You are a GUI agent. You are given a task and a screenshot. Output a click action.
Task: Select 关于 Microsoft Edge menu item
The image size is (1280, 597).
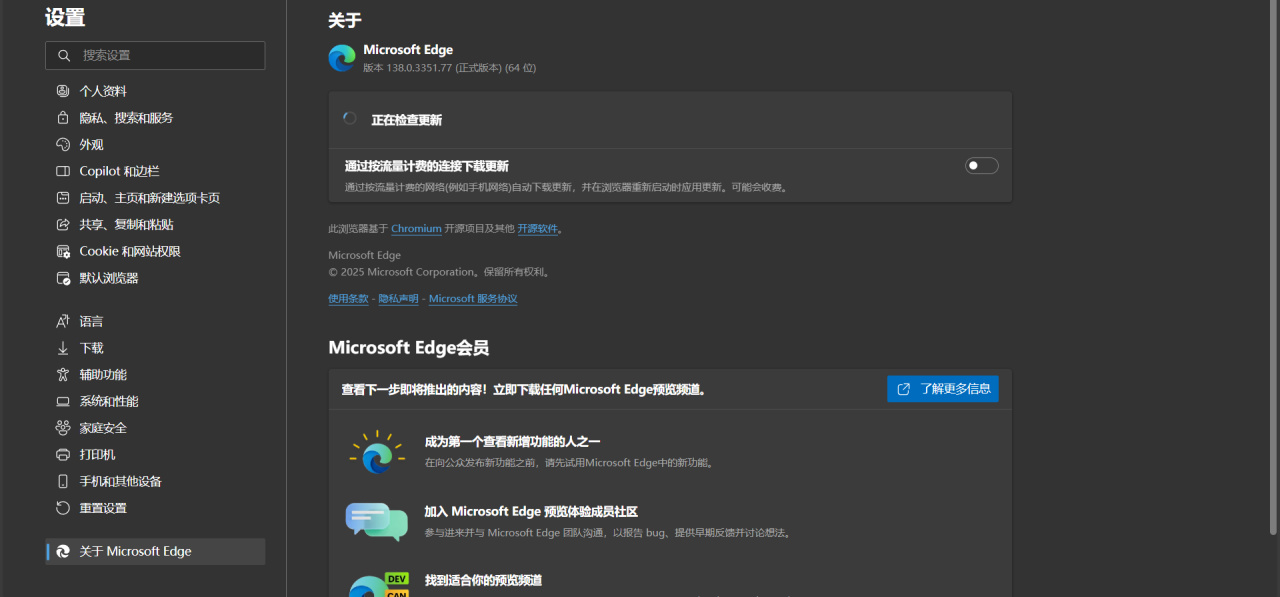point(155,551)
